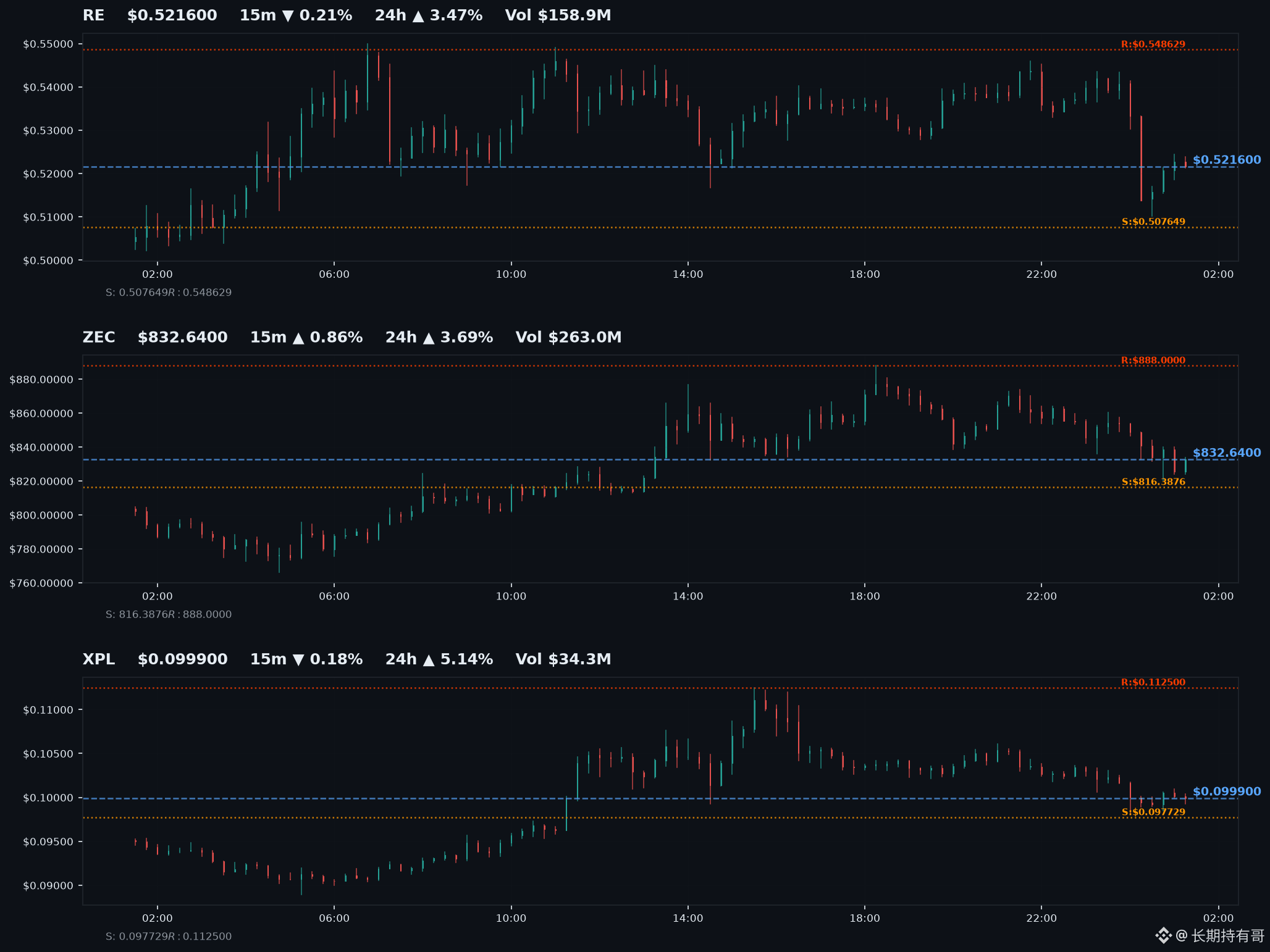Click $0.55000 on RE price axis
Screen dimensions: 1270x952
(48, 44)
